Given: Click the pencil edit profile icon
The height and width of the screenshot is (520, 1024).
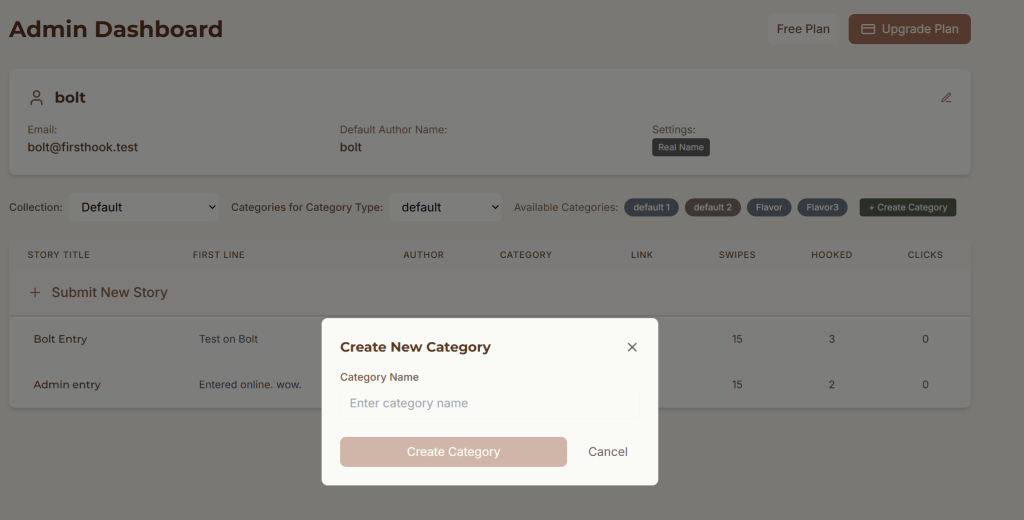Looking at the screenshot, I should [946, 98].
